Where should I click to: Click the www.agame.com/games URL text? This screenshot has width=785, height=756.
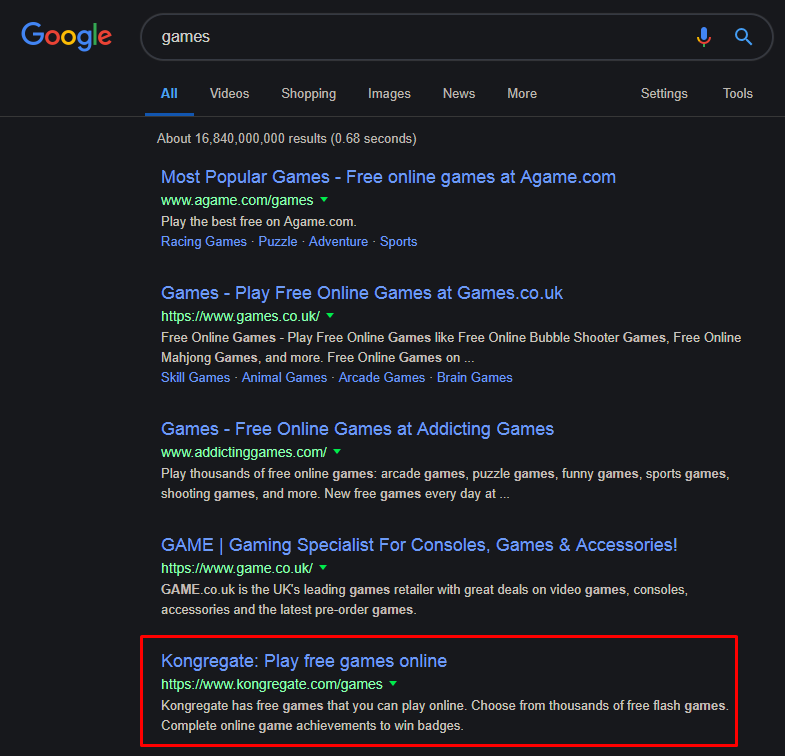click(237, 200)
